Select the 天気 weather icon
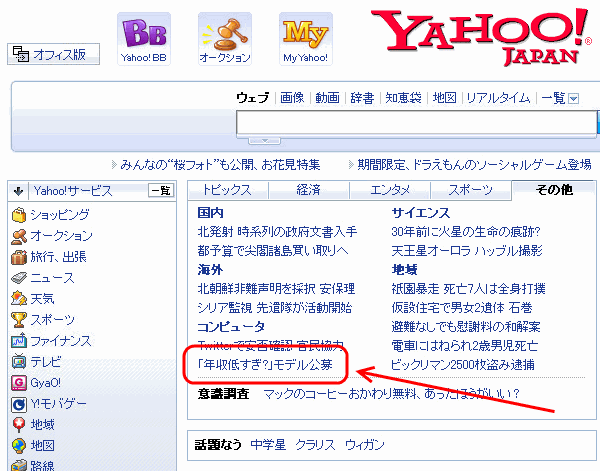This screenshot has height=471, width=600. click(19, 299)
